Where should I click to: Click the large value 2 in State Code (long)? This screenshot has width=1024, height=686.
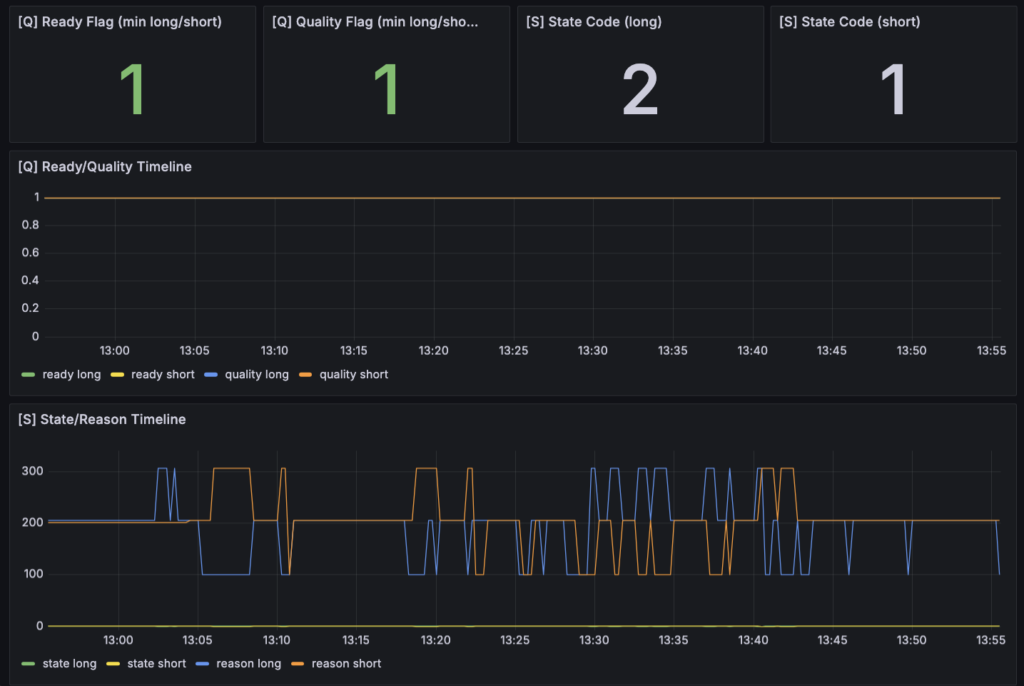[640, 91]
